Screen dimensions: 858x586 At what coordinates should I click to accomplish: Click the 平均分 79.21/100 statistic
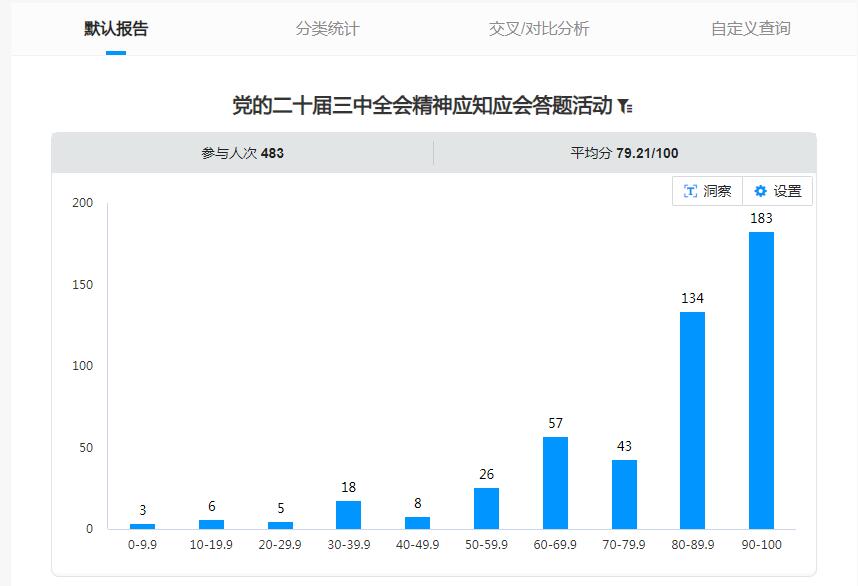point(624,153)
